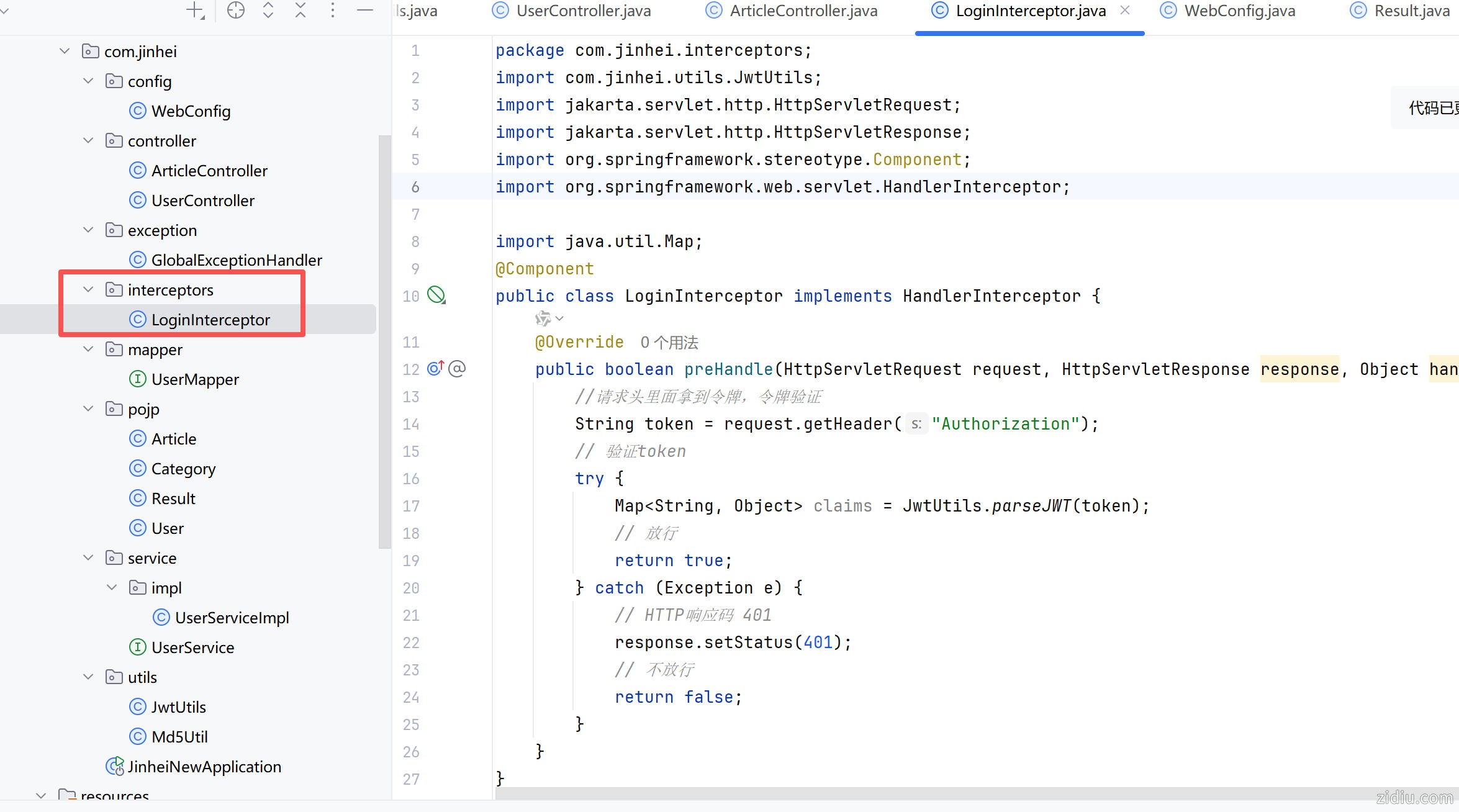
Task: Open JwtUtils class in project tree
Action: [178, 707]
